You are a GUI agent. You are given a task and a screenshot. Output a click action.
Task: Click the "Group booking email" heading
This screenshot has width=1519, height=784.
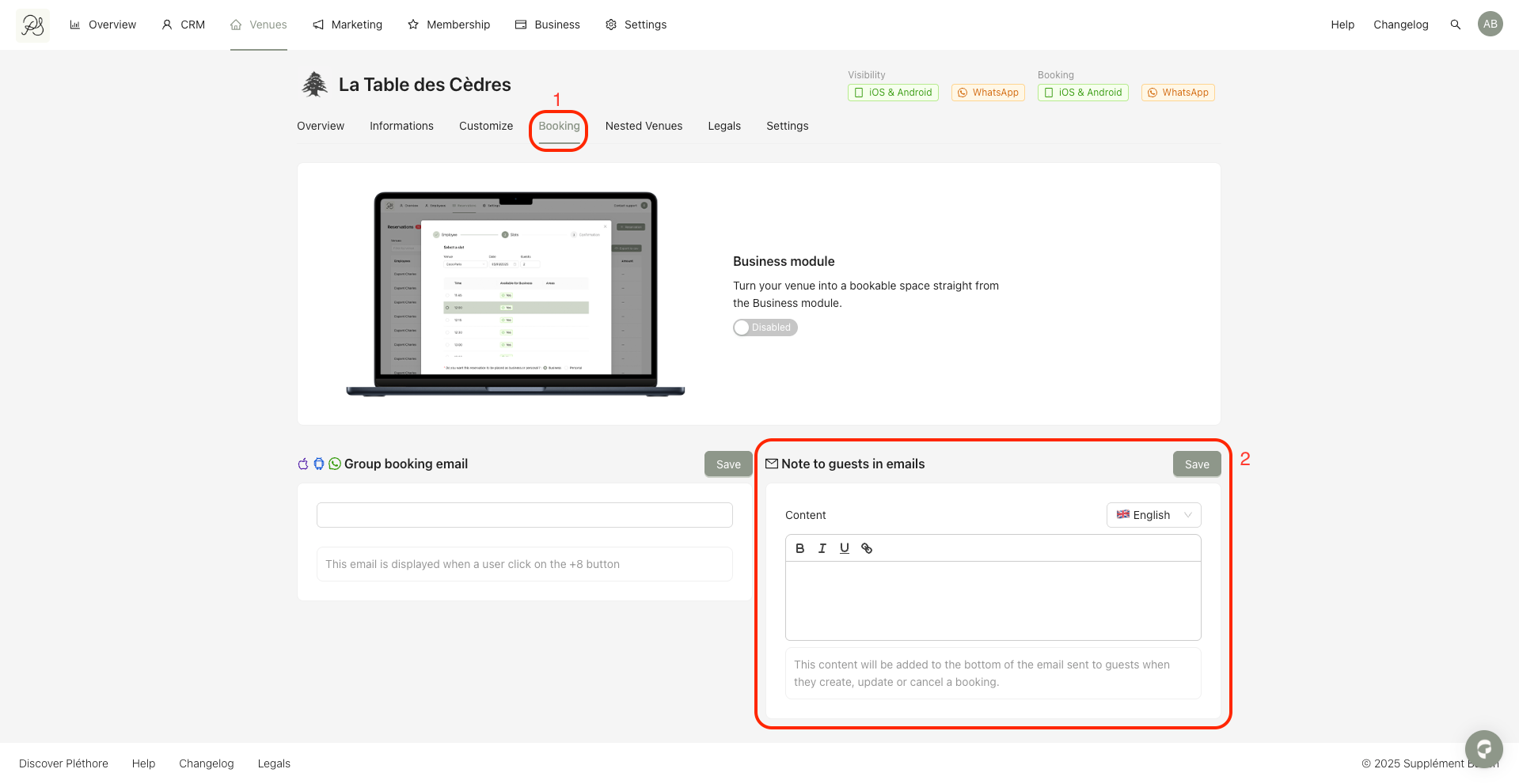click(406, 464)
